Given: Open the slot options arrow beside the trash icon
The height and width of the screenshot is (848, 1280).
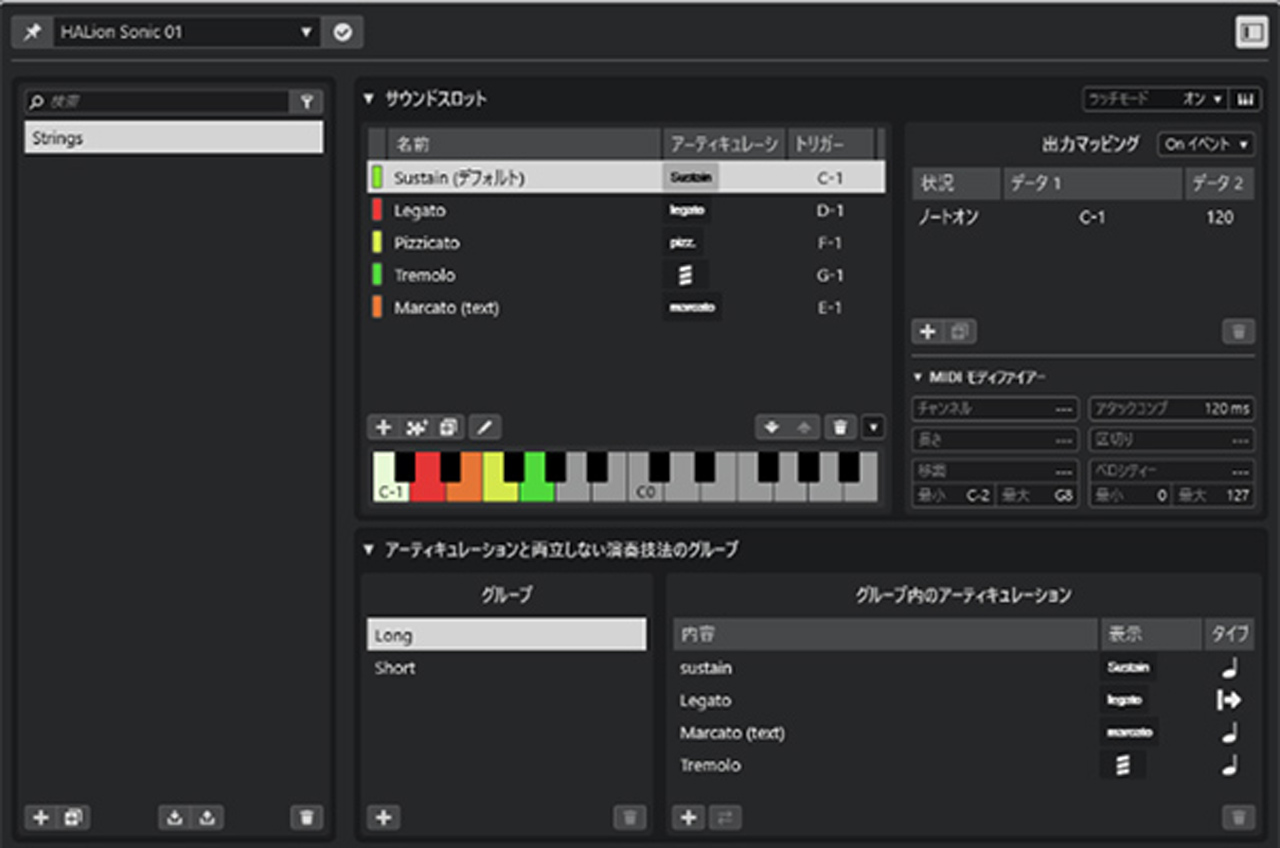Looking at the screenshot, I should pyautogui.click(x=873, y=427).
